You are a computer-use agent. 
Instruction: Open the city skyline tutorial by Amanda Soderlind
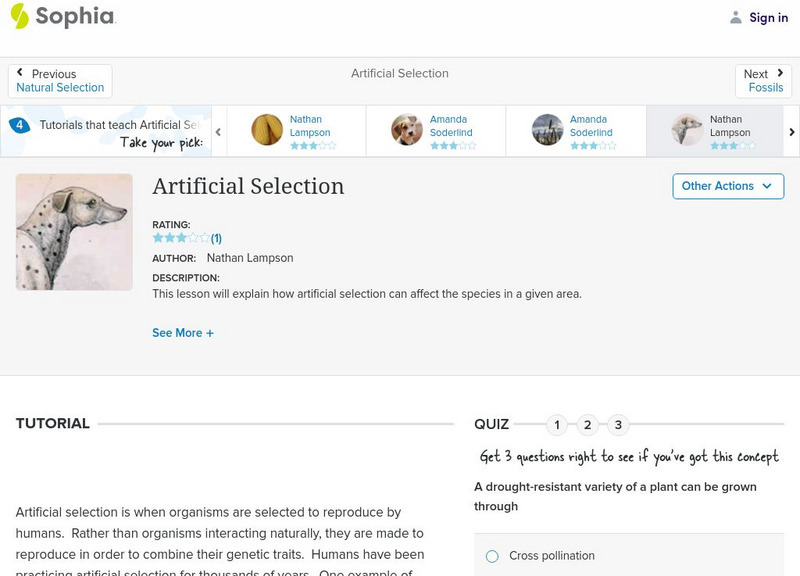point(547,130)
